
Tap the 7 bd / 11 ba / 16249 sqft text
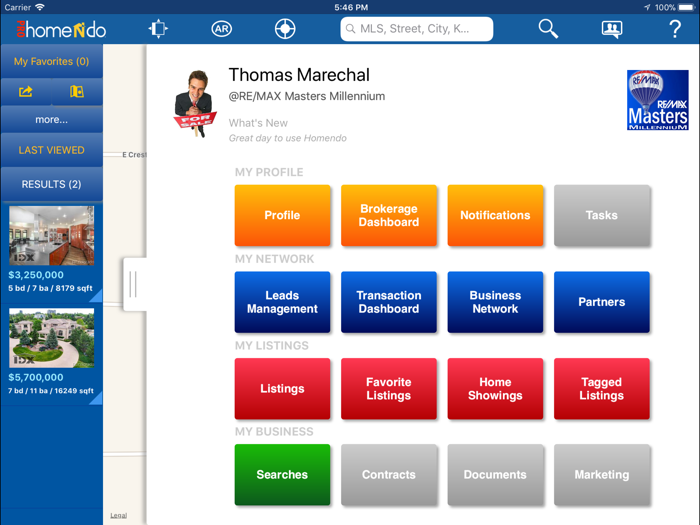(51, 391)
